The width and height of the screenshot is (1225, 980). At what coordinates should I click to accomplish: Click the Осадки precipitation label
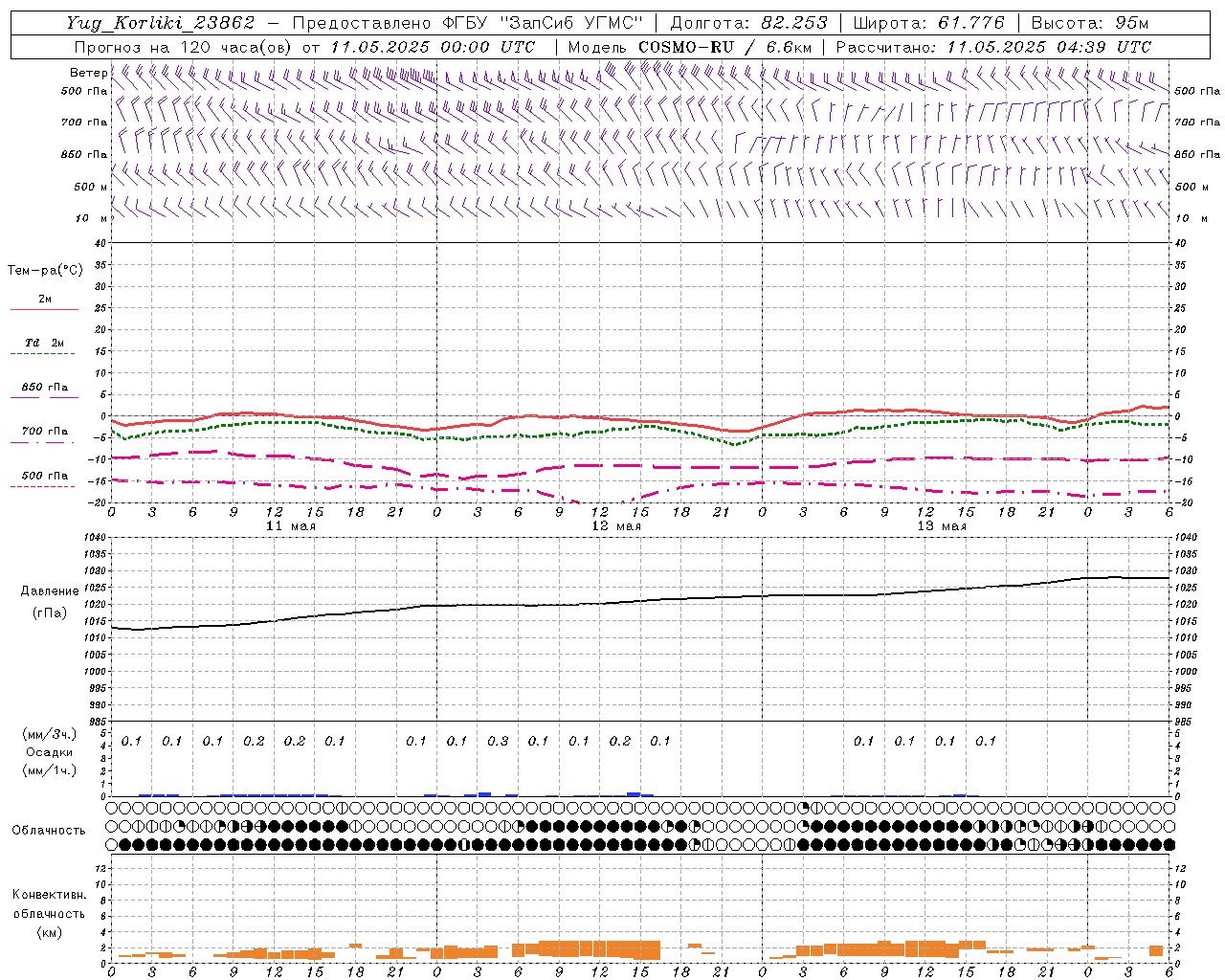[x=50, y=752]
